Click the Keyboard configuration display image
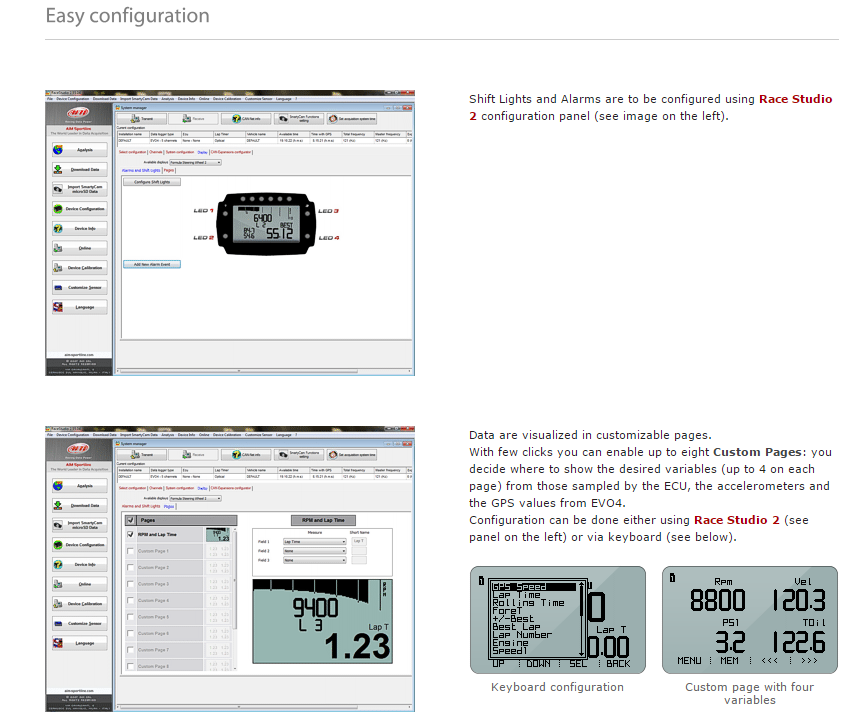 tap(556, 620)
